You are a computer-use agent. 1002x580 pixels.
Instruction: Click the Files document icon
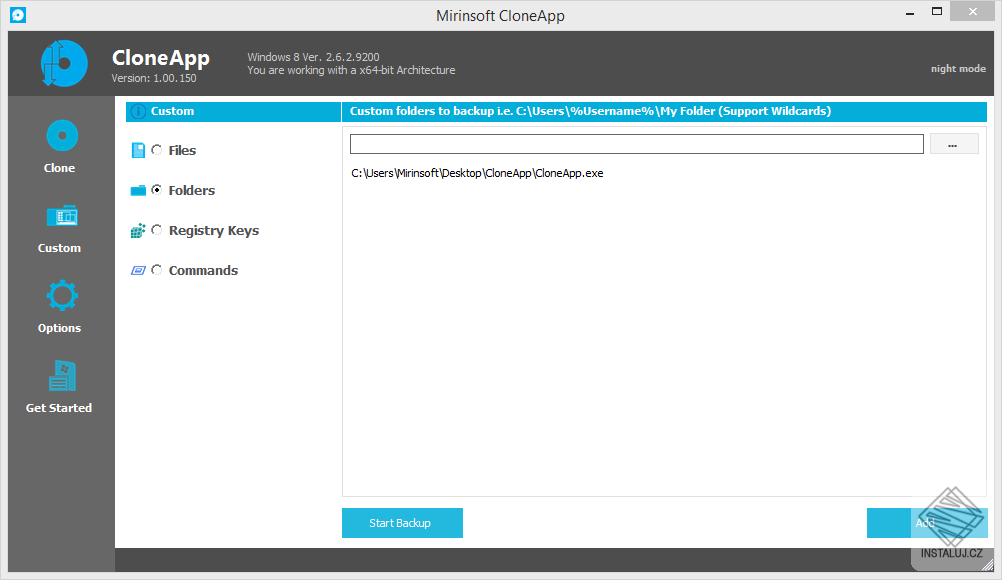click(138, 150)
